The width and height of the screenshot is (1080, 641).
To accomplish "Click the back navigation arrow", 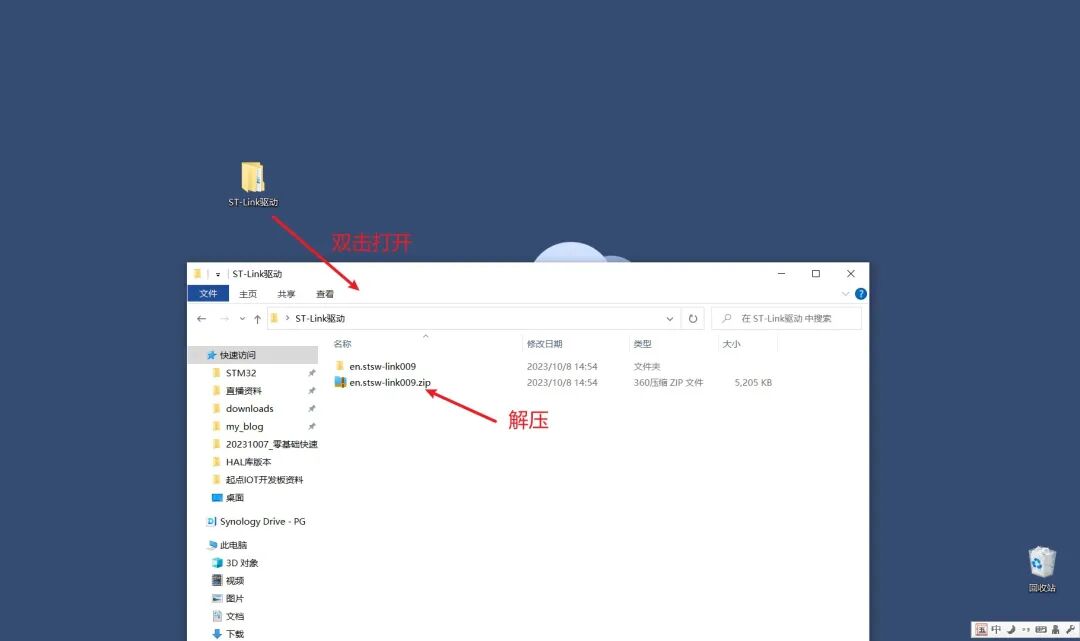I will (x=201, y=319).
